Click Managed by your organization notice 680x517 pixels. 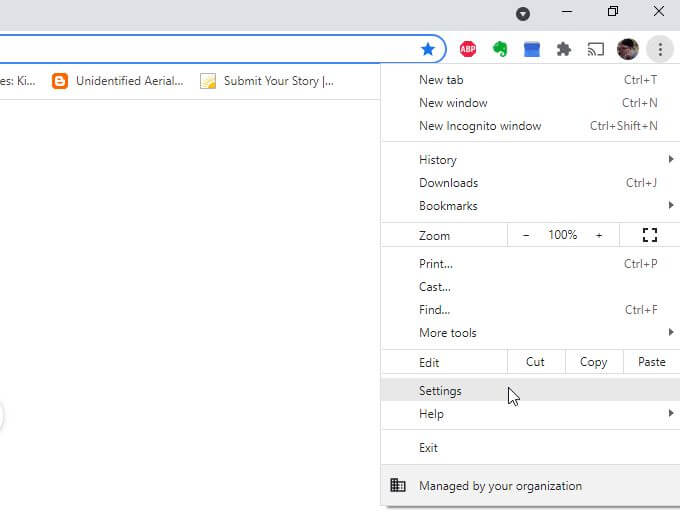(500, 486)
